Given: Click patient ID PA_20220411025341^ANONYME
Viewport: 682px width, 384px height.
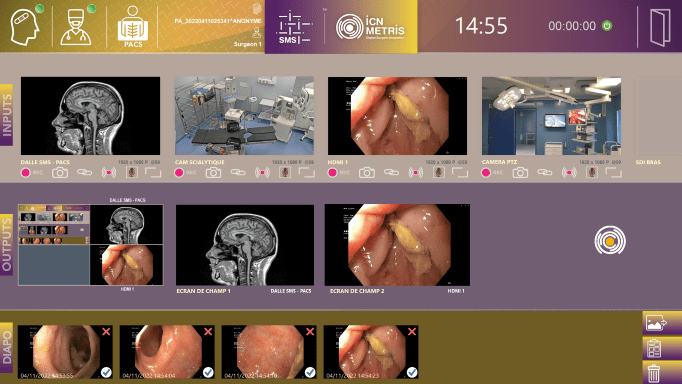Looking at the screenshot, I should (218, 21).
